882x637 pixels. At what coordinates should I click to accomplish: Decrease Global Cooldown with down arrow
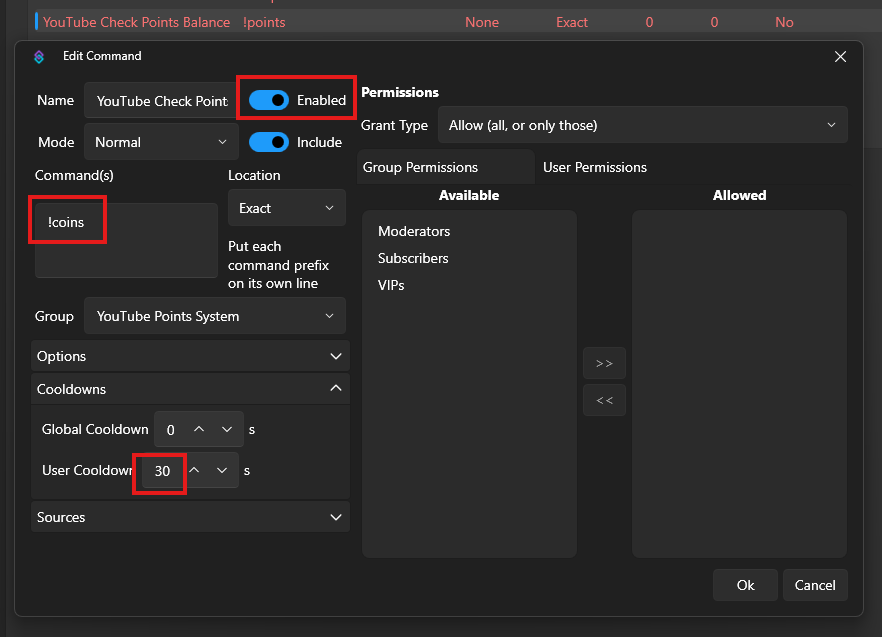pyautogui.click(x=226, y=429)
